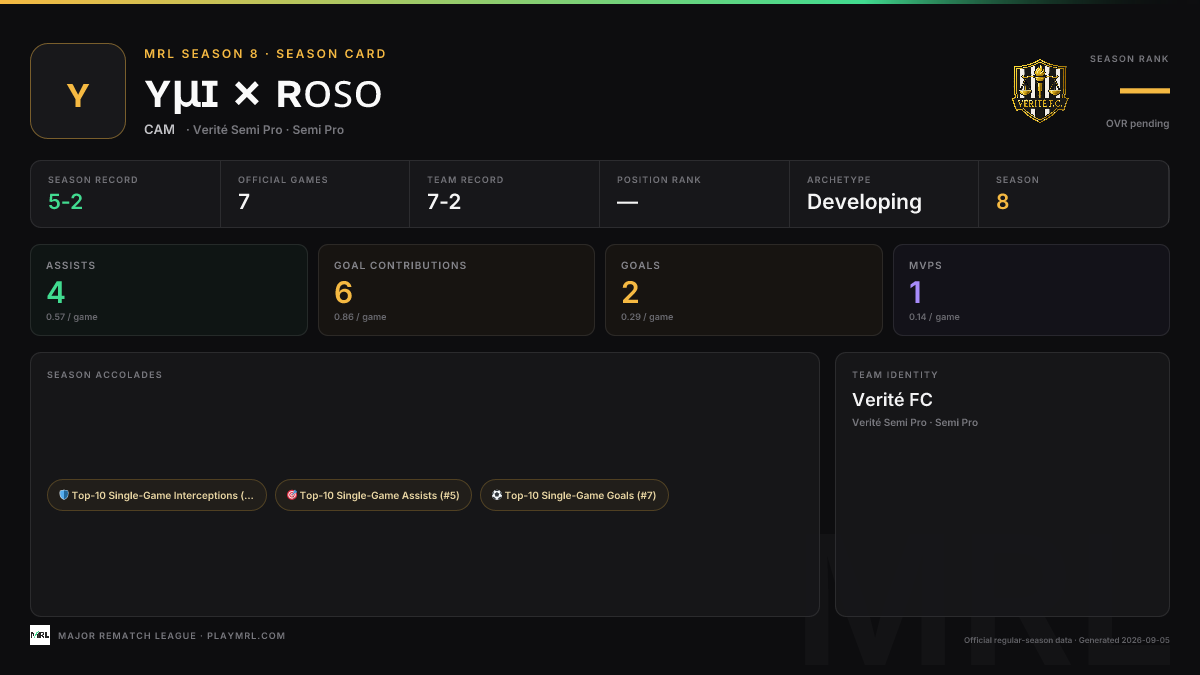Click the Official Games value 7
This screenshot has height=675, width=1200.
(x=244, y=202)
